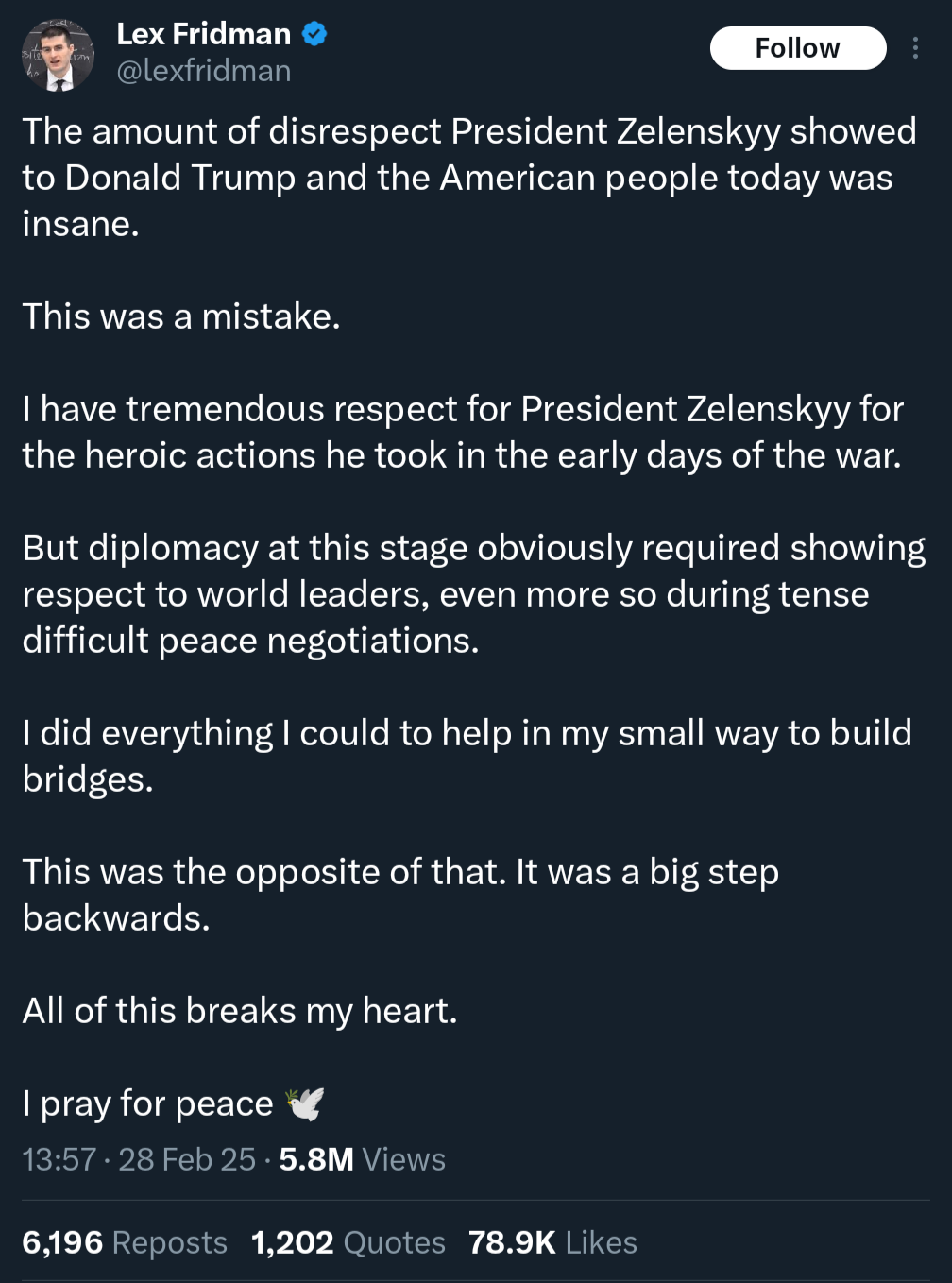Click the line about building bridges
This screenshot has height=1283, width=952.
(x=467, y=756)
